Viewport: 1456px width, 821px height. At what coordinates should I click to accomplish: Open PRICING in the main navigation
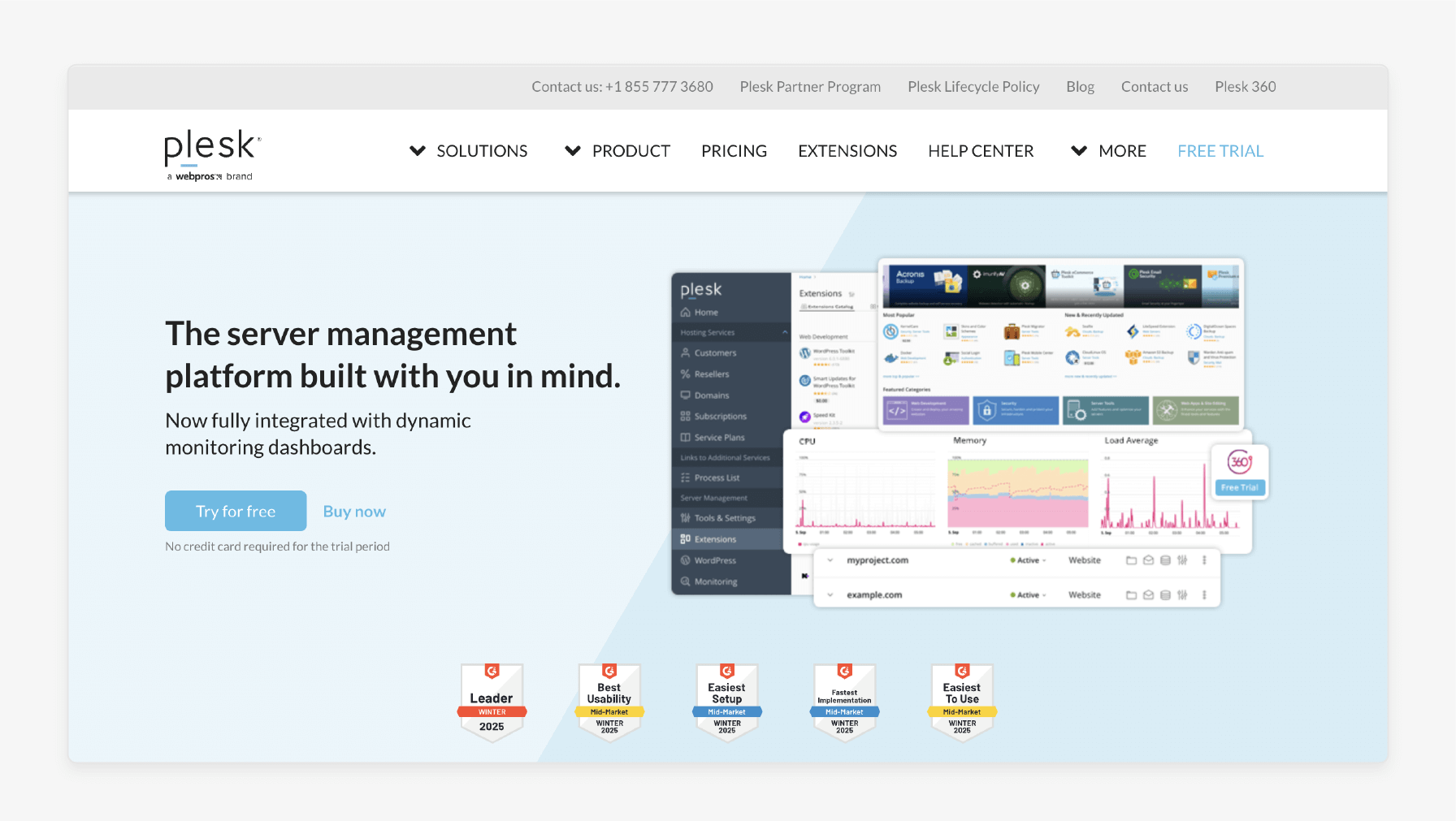734,151
